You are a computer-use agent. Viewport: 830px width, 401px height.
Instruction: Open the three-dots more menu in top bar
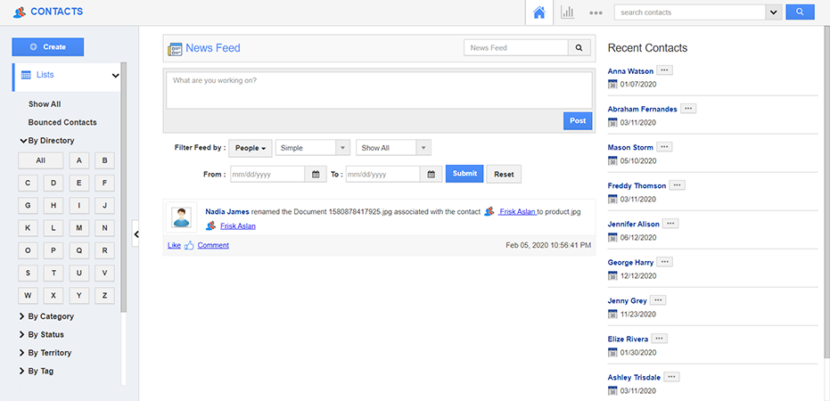pyautogui.click(x=596, y=13)
